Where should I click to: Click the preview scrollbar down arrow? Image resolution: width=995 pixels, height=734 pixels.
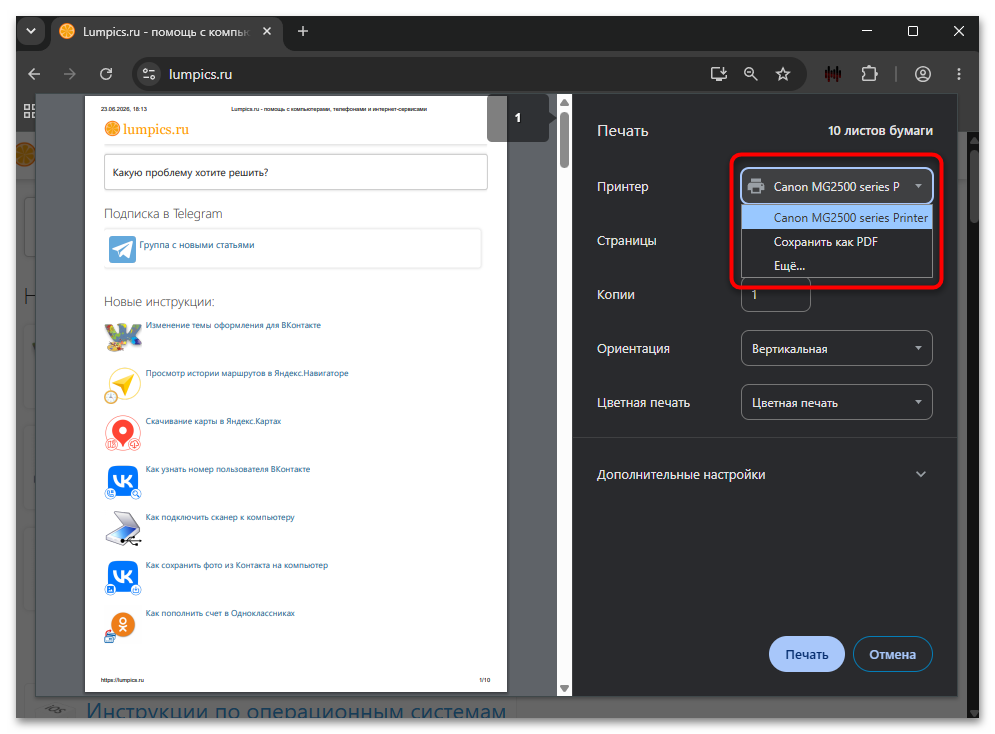coord(564,688)
